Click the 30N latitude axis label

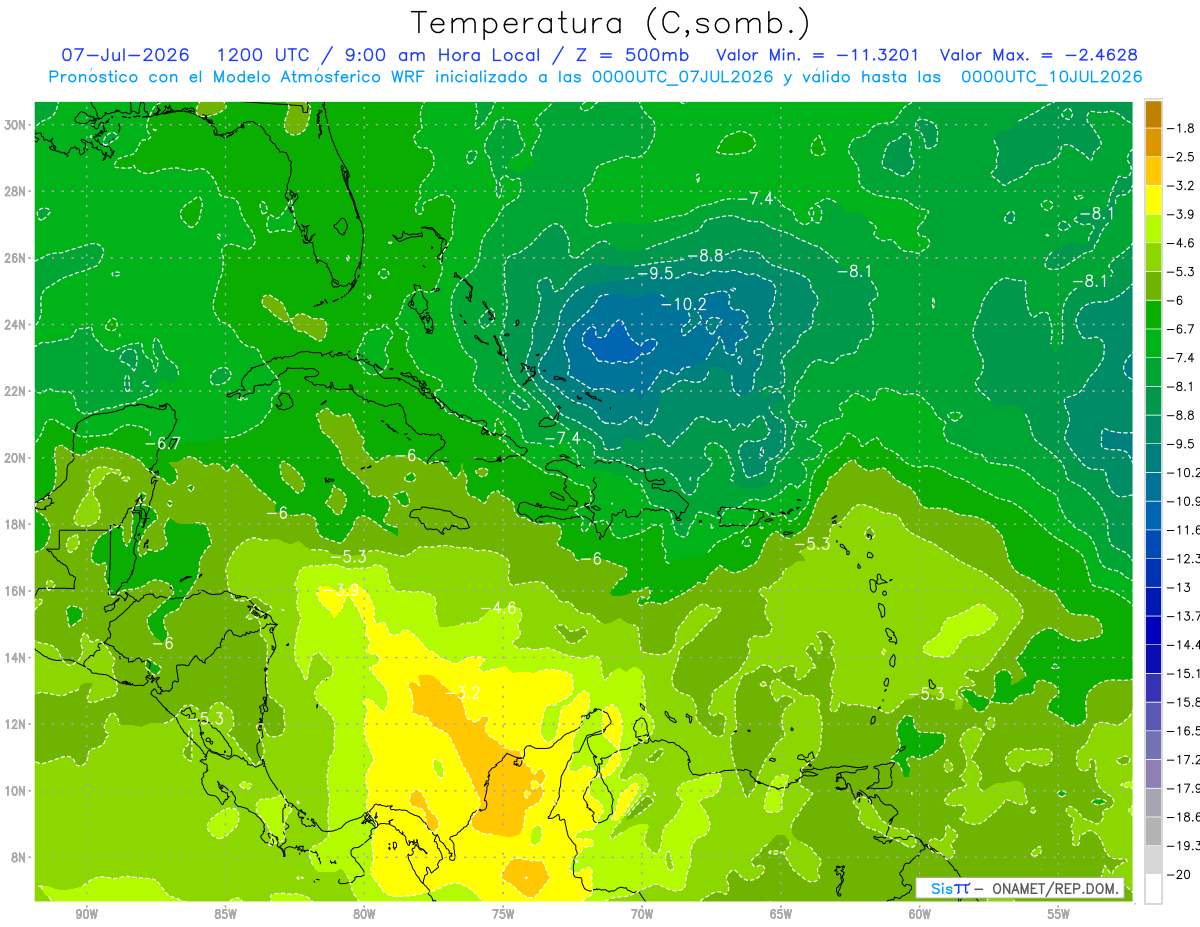click(x=17, y=125)
